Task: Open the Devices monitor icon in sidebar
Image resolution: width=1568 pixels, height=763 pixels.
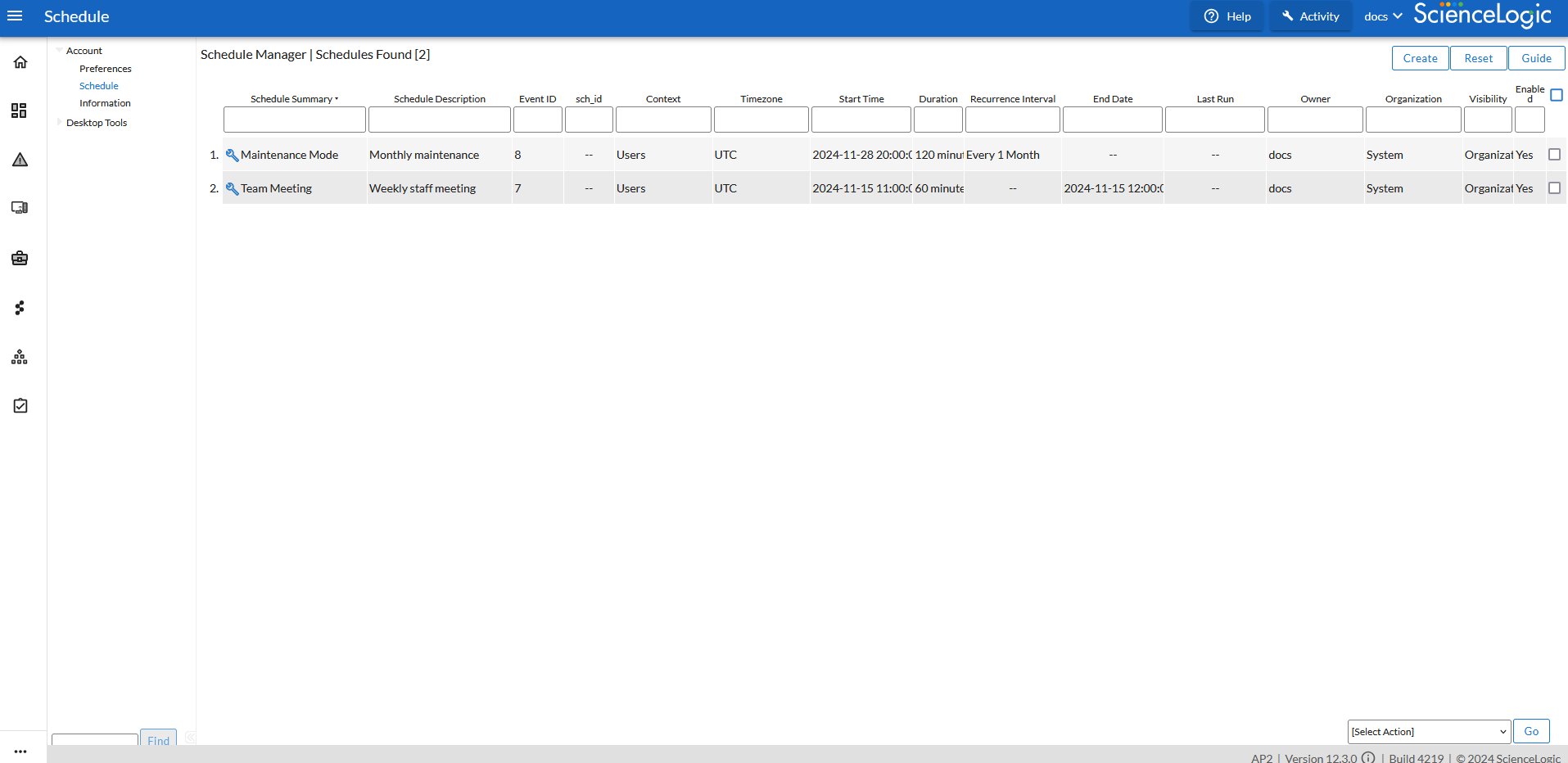Action: click(20, 208)
